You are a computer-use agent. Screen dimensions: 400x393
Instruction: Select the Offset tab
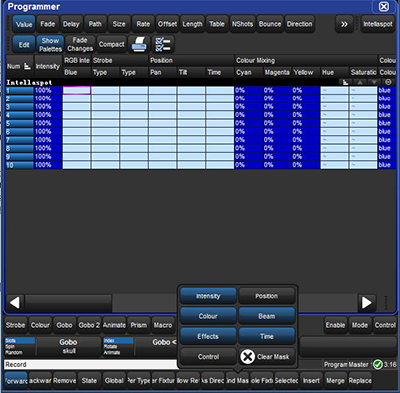coord(167,24)
